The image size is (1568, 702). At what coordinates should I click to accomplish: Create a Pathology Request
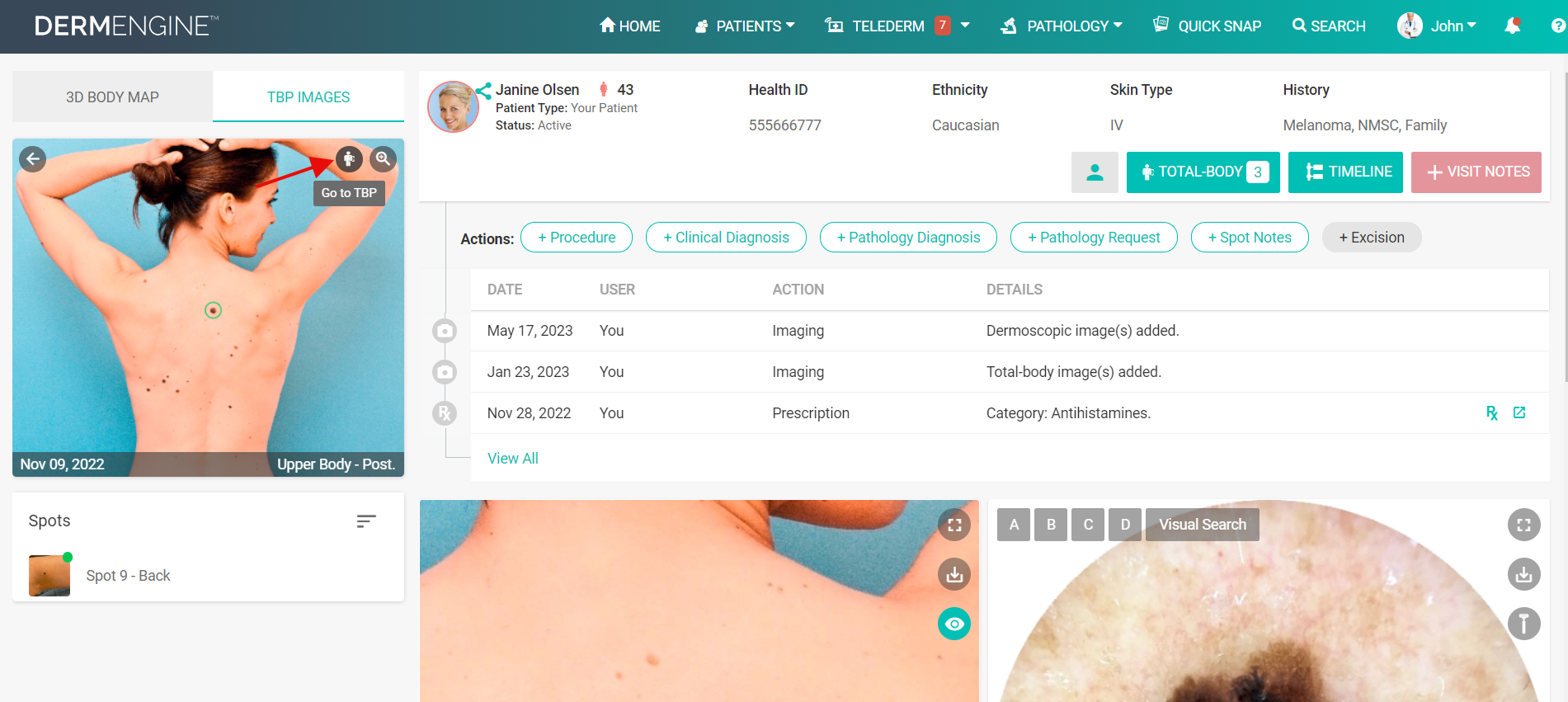[1094, 238]
